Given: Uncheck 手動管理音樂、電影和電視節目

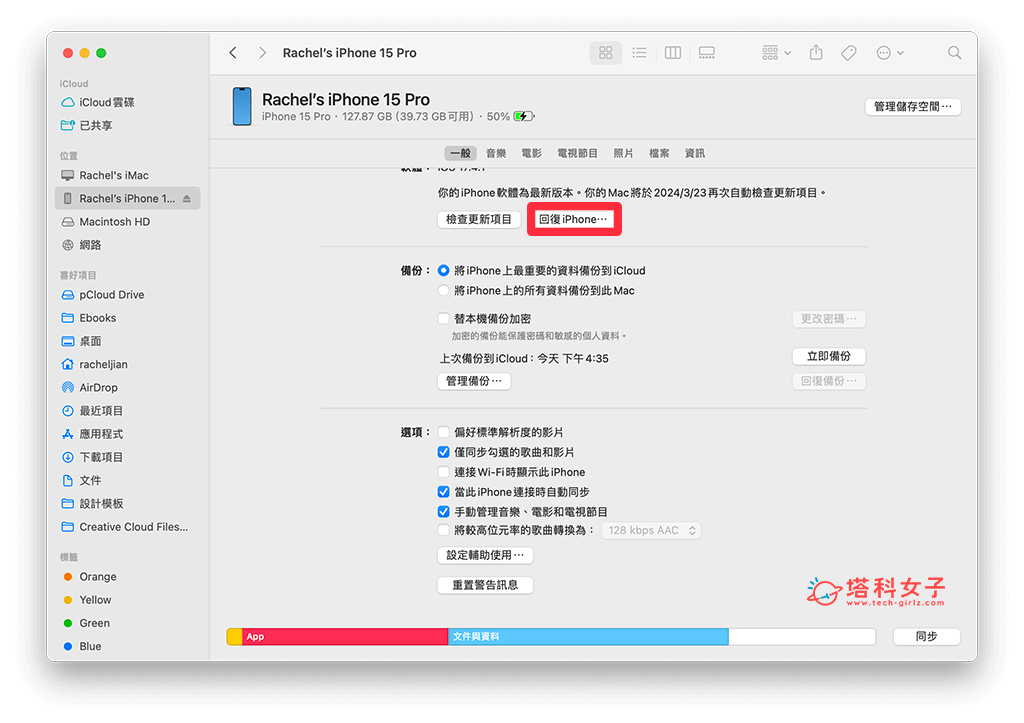Looking at the screenshot, I should [x=443, y=511].
